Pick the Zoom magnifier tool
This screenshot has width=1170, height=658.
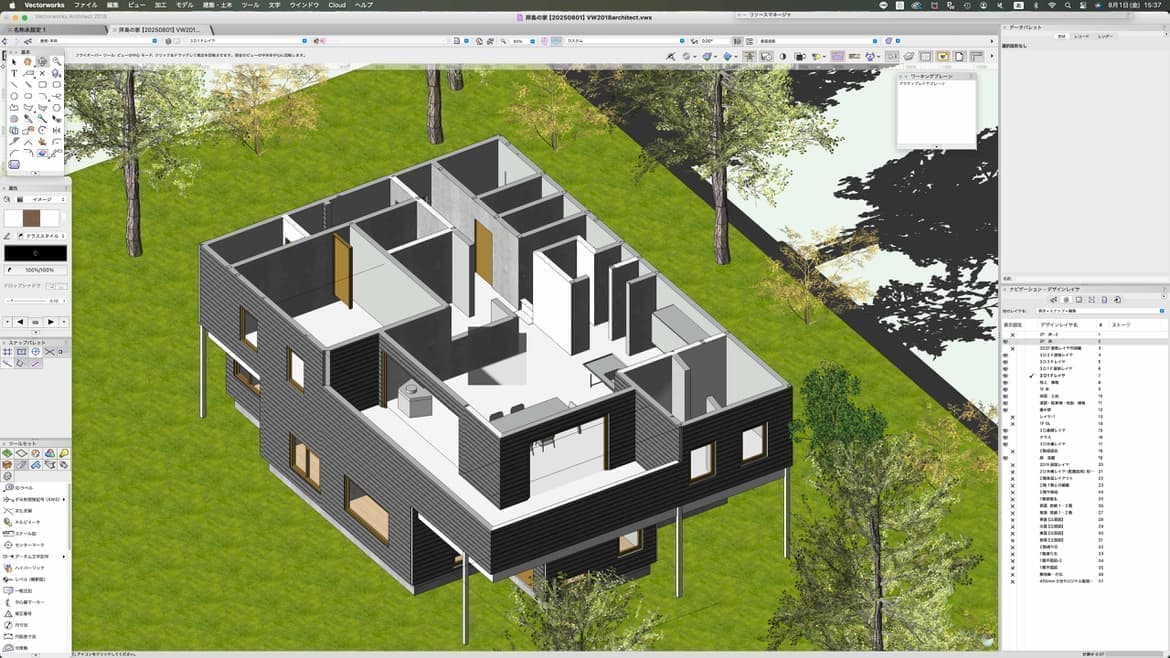[x=57, y=62]
